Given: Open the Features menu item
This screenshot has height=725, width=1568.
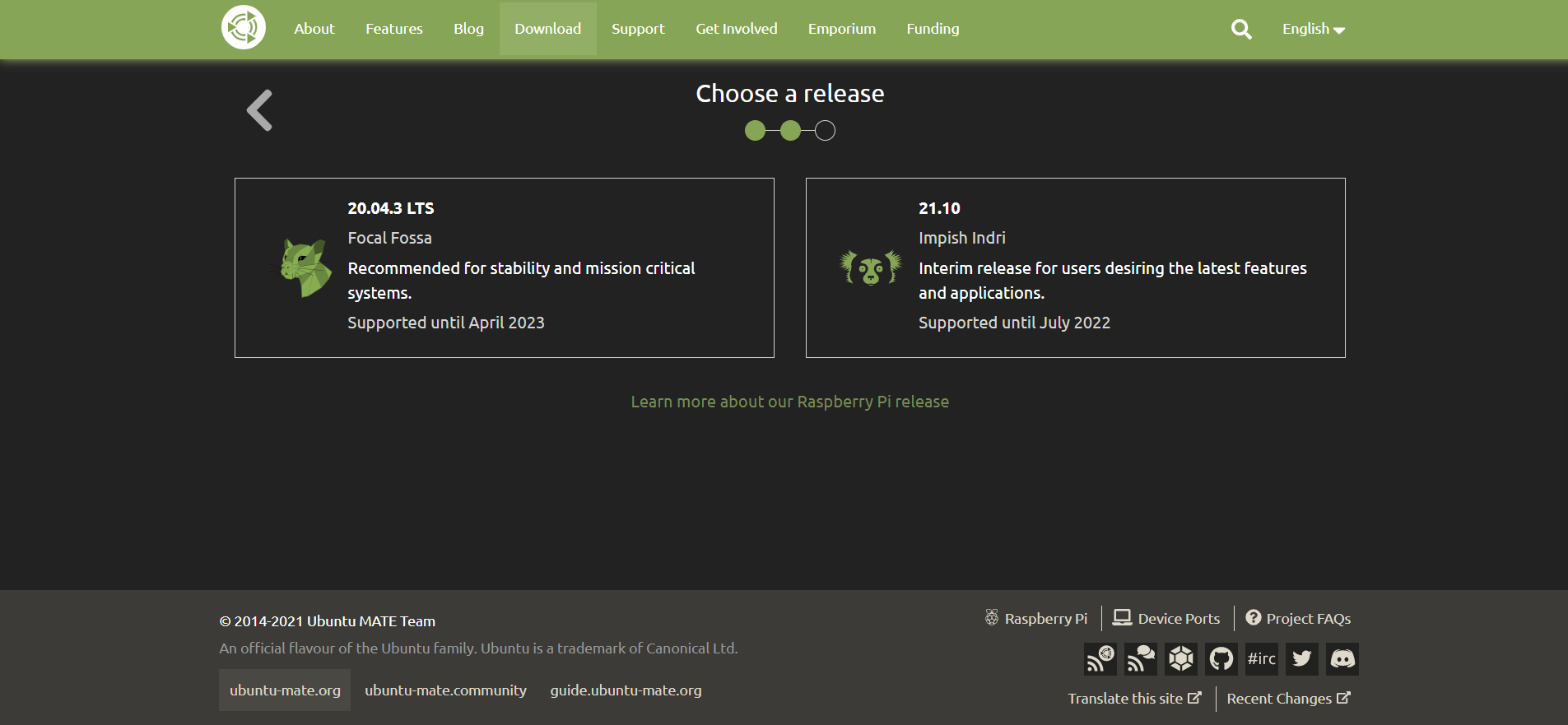Looking at the screenshot, I should (394, 29).
